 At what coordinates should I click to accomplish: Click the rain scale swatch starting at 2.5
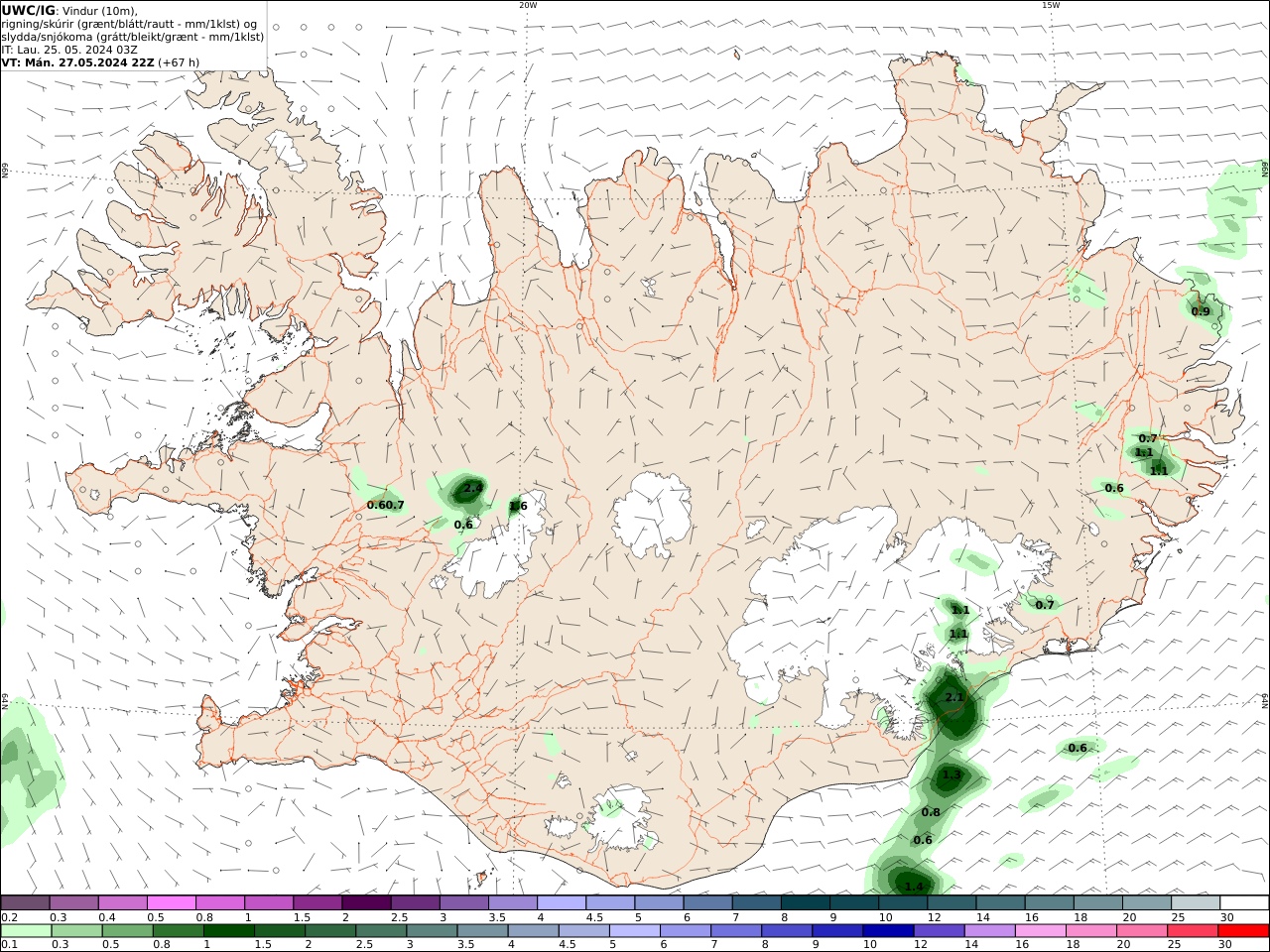[380, 931]
